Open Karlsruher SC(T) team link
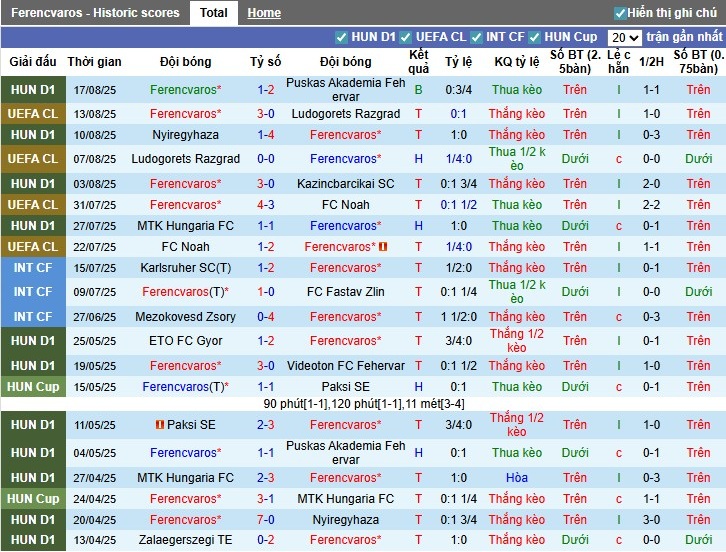Viewport: 726px width, 552px height. (185, 268)
